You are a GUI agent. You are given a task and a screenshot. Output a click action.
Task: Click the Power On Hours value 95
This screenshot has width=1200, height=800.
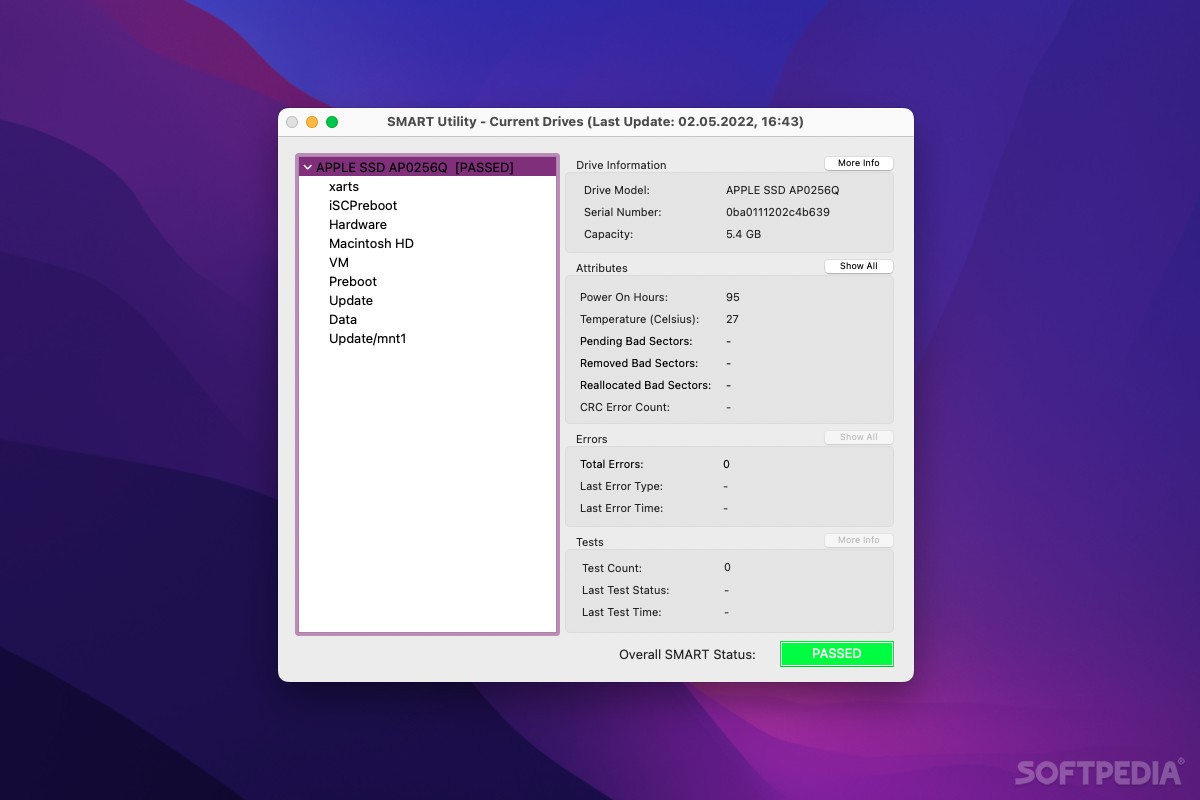[733, 297]
